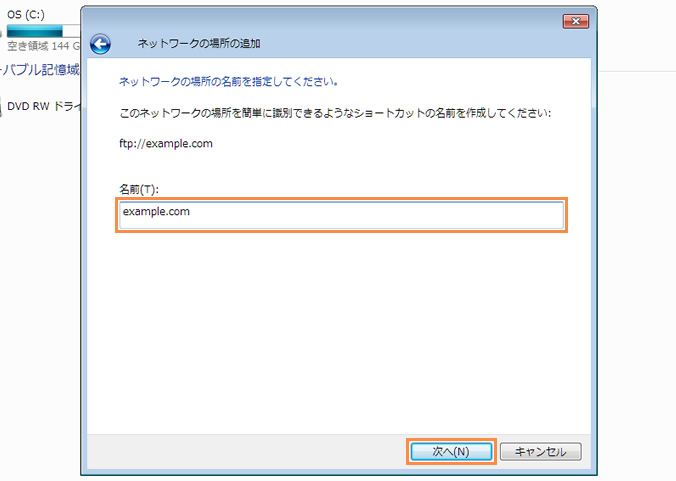Select the DVD RW drive icon

pyautogui.click(x=2, y=103)
